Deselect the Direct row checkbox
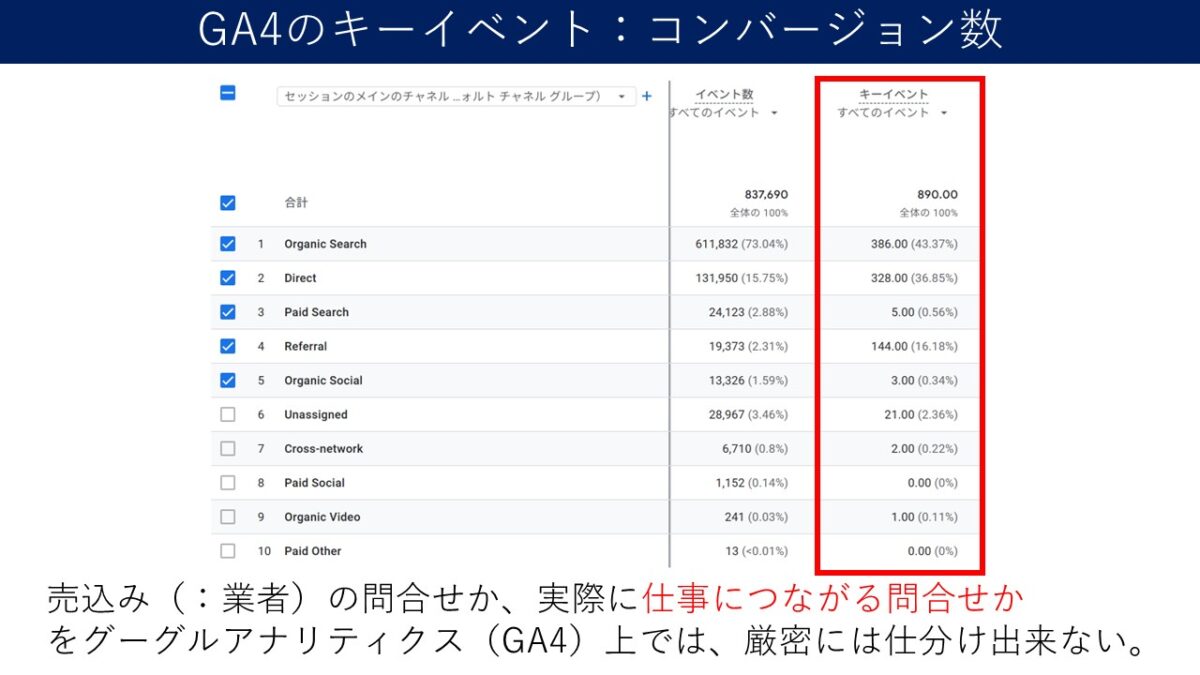The width and height of the screenshot is (1200, 675). (228, 278)
